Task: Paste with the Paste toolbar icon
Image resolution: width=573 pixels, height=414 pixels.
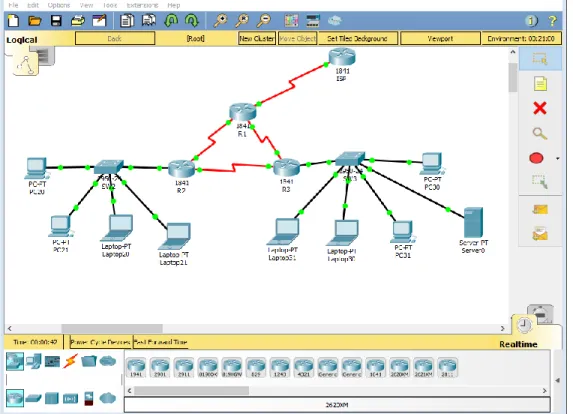Action: (149, 20)
